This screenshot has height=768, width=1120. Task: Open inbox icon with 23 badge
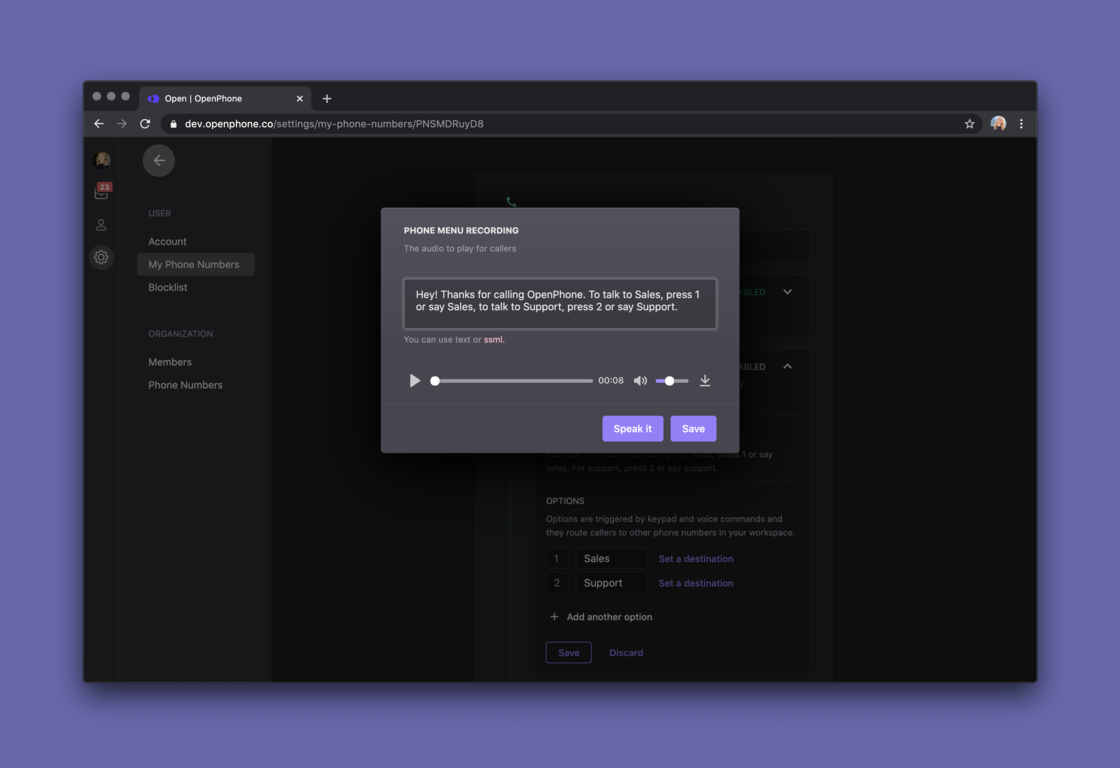point(101,192)
